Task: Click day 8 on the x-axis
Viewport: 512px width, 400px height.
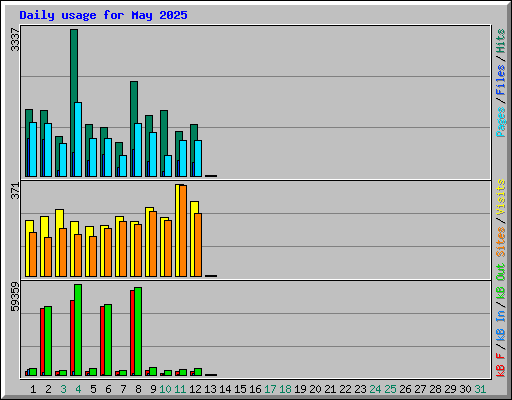Action: tap(138, 389)
